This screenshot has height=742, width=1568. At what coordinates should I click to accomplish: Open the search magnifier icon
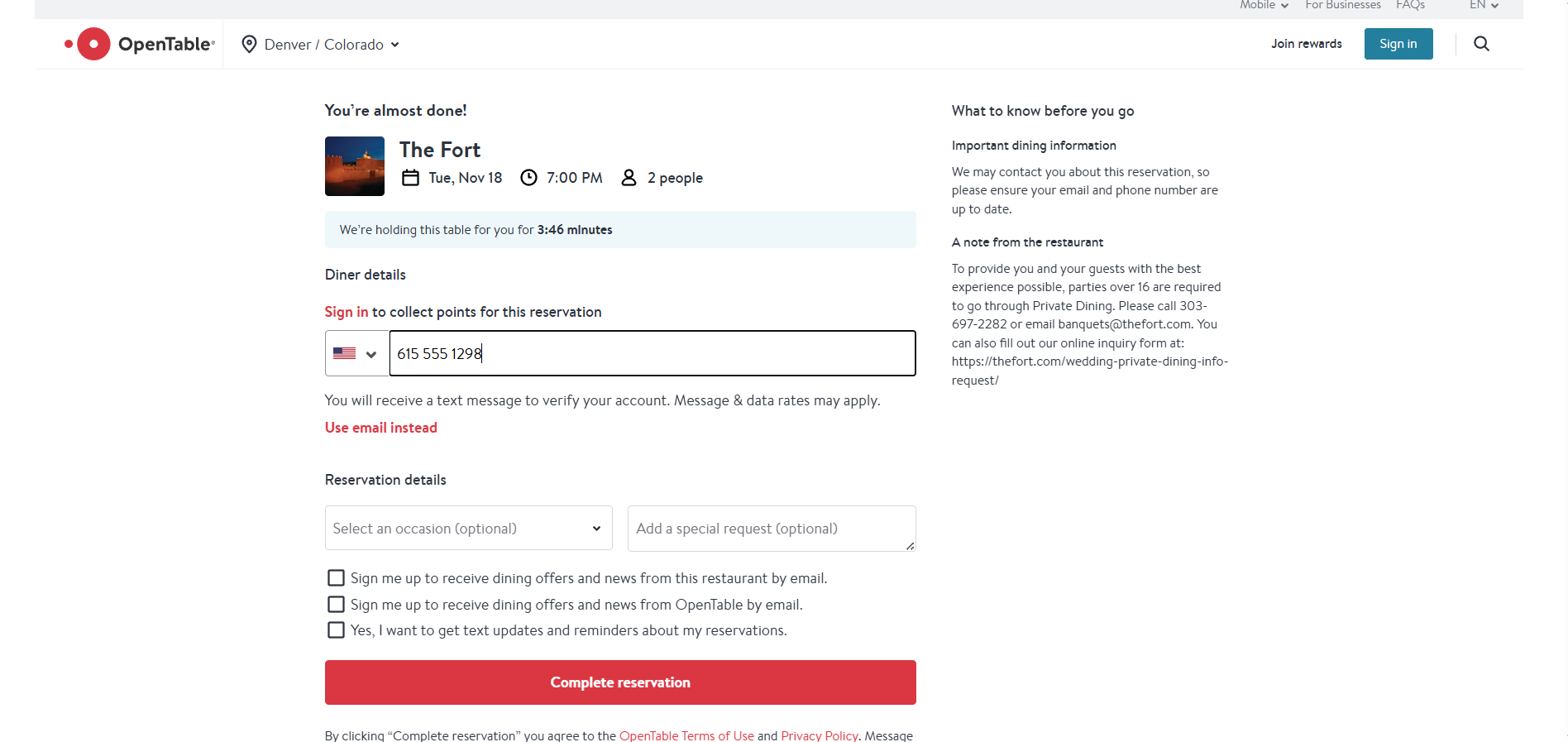coord(1481,44)
